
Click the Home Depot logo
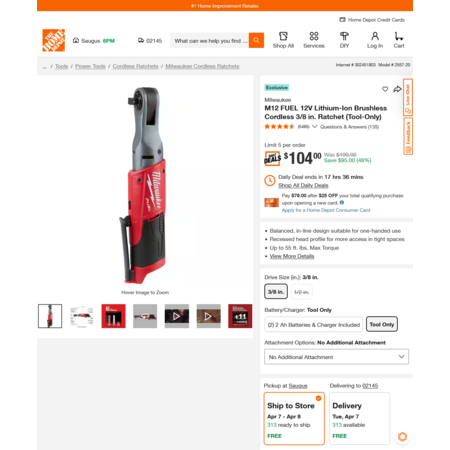click(x=54, y=40)
